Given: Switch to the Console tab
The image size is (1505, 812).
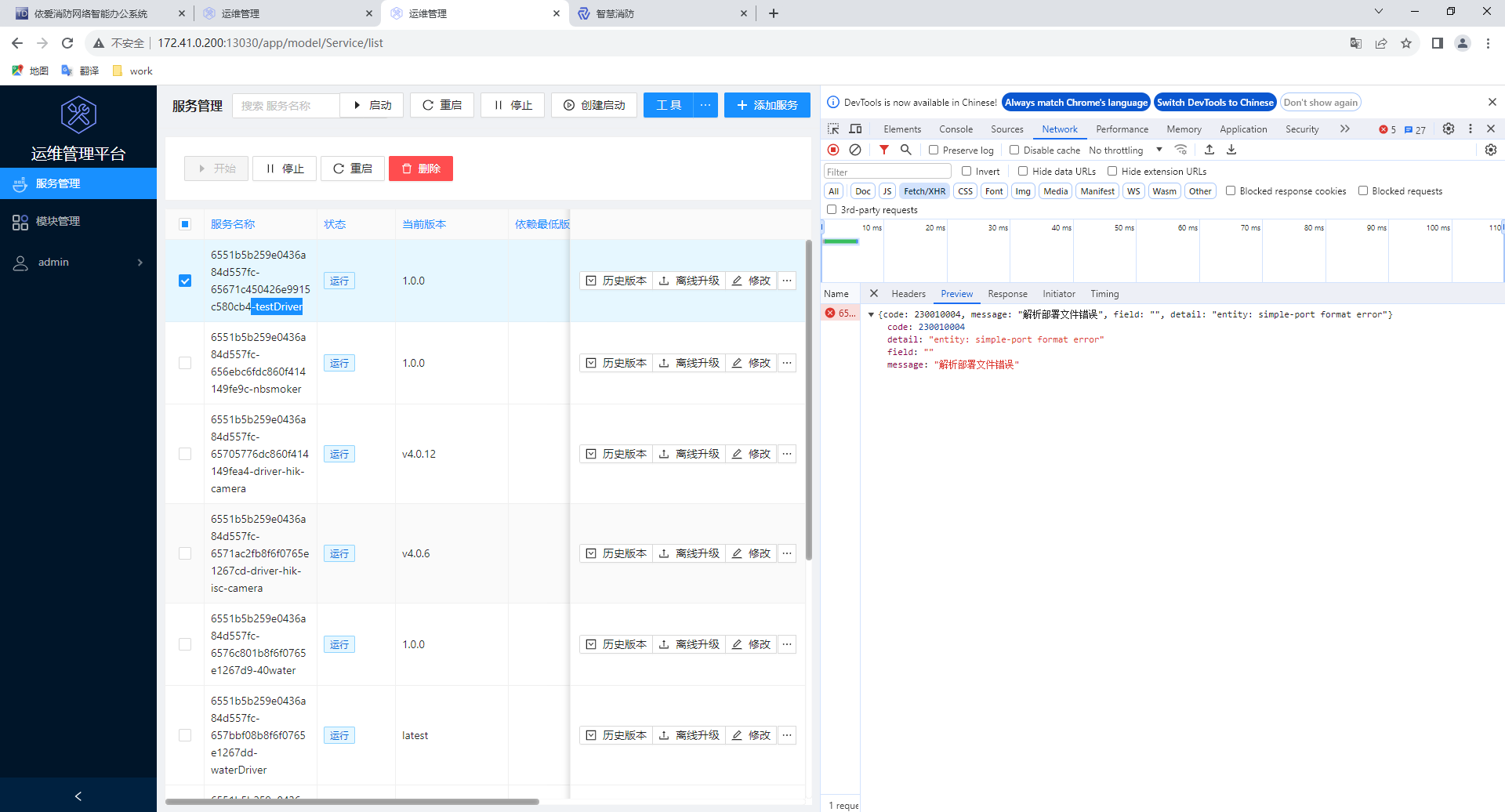Looking at the screenshot, I should (x=956, y=129).
